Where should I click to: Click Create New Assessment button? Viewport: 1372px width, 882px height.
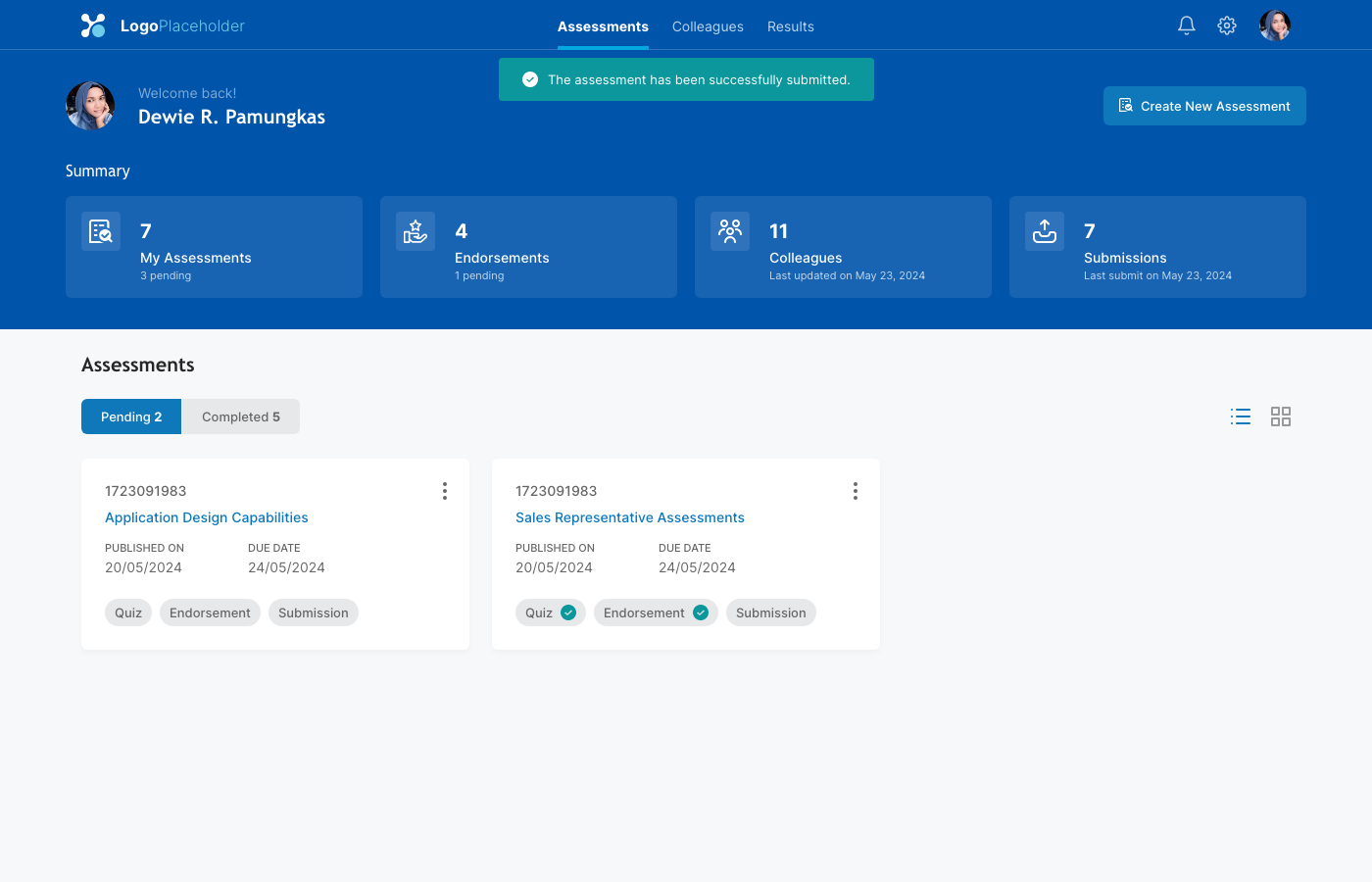click(1204, 106)
